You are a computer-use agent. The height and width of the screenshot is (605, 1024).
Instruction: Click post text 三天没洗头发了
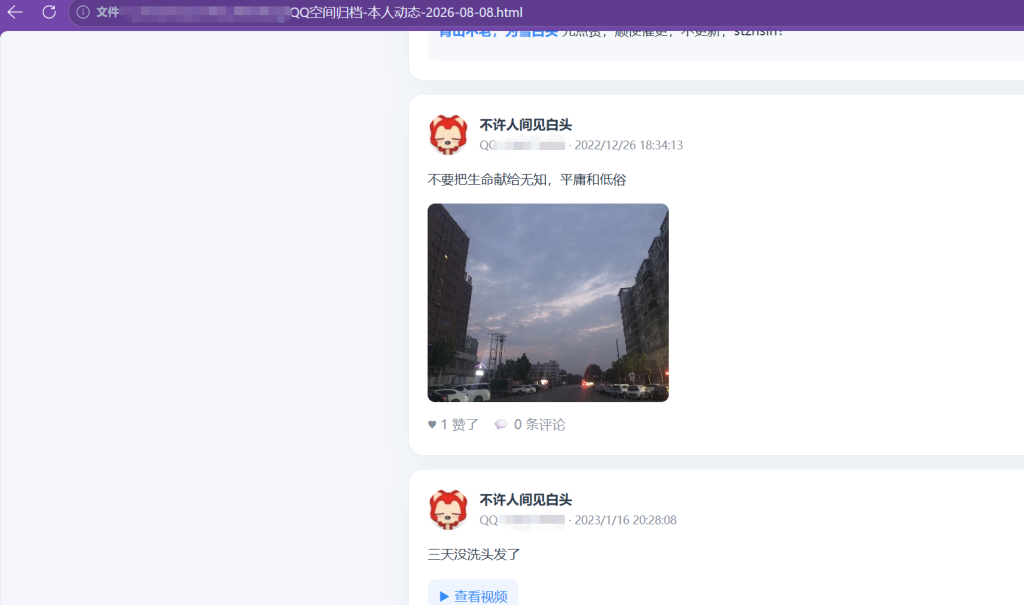coord(474,555)
